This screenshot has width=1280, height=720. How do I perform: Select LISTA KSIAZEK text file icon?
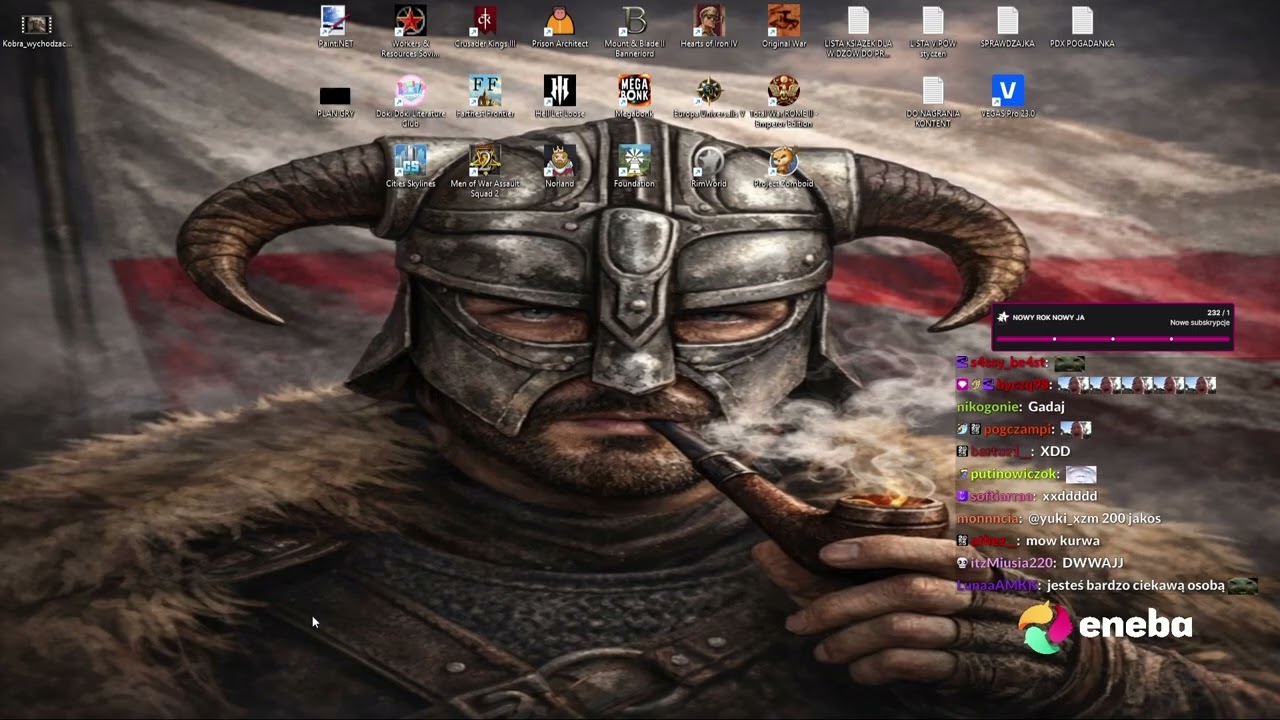(858, 31)
